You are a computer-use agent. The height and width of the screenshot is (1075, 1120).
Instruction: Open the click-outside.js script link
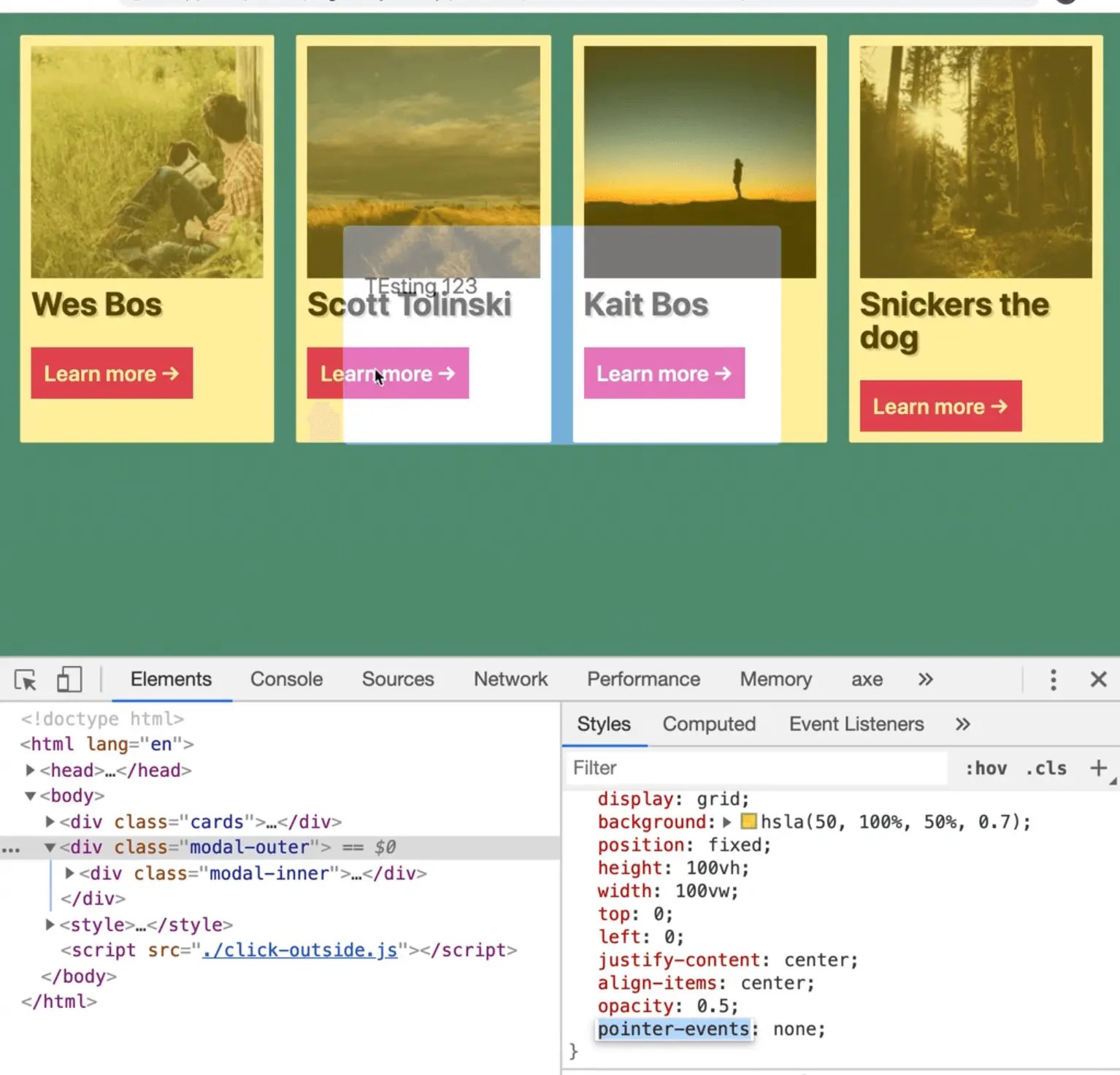click(x=300, y=951)
